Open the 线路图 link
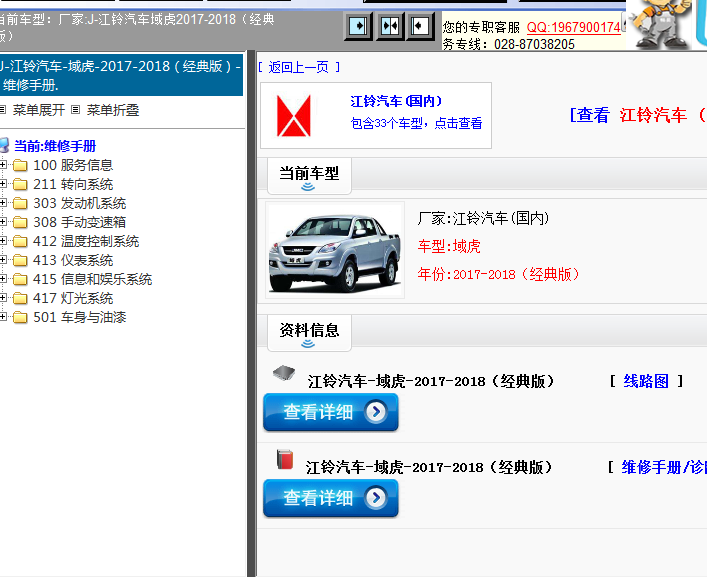 (646, 381)
